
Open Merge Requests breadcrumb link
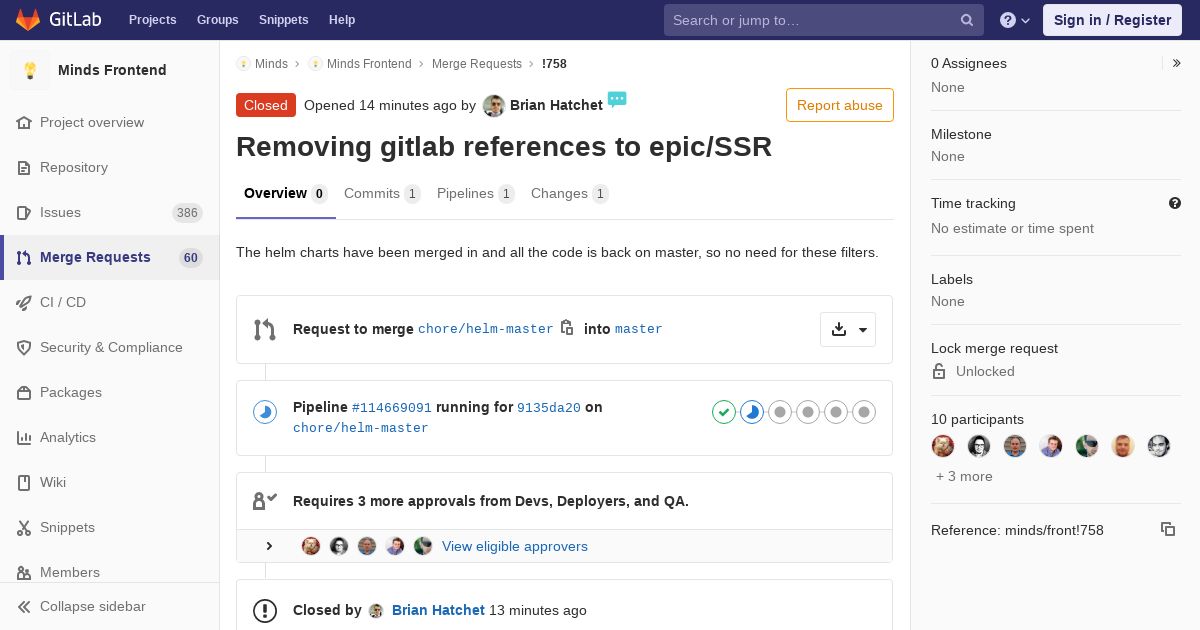point(477,63)
